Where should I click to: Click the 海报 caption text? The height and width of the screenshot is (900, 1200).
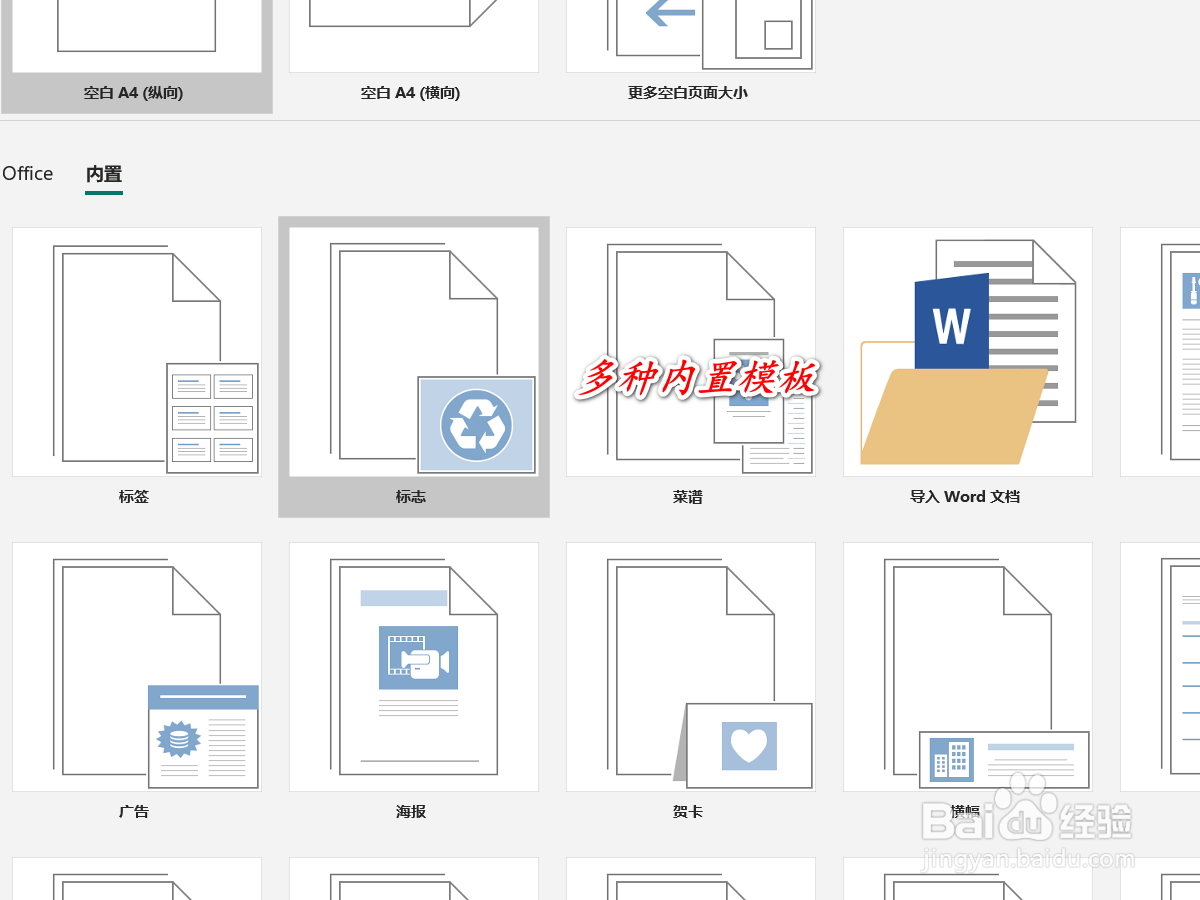pyautogui.click(x=411, y=812)
